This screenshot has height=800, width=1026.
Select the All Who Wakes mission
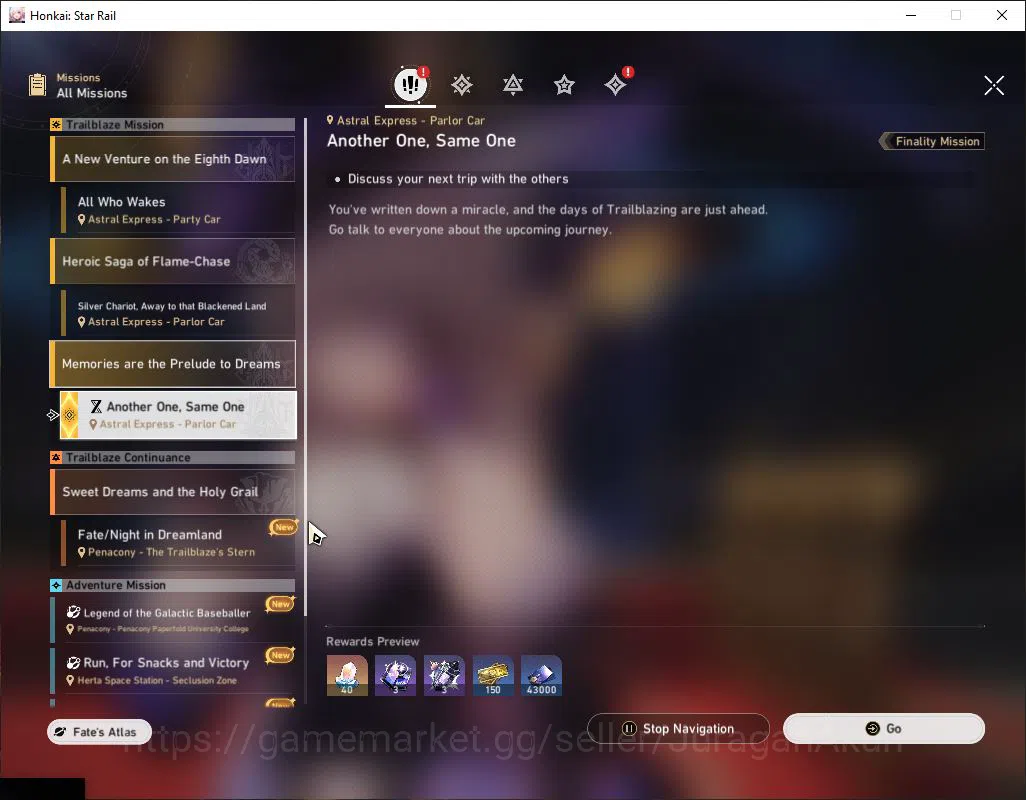point(178,210)
